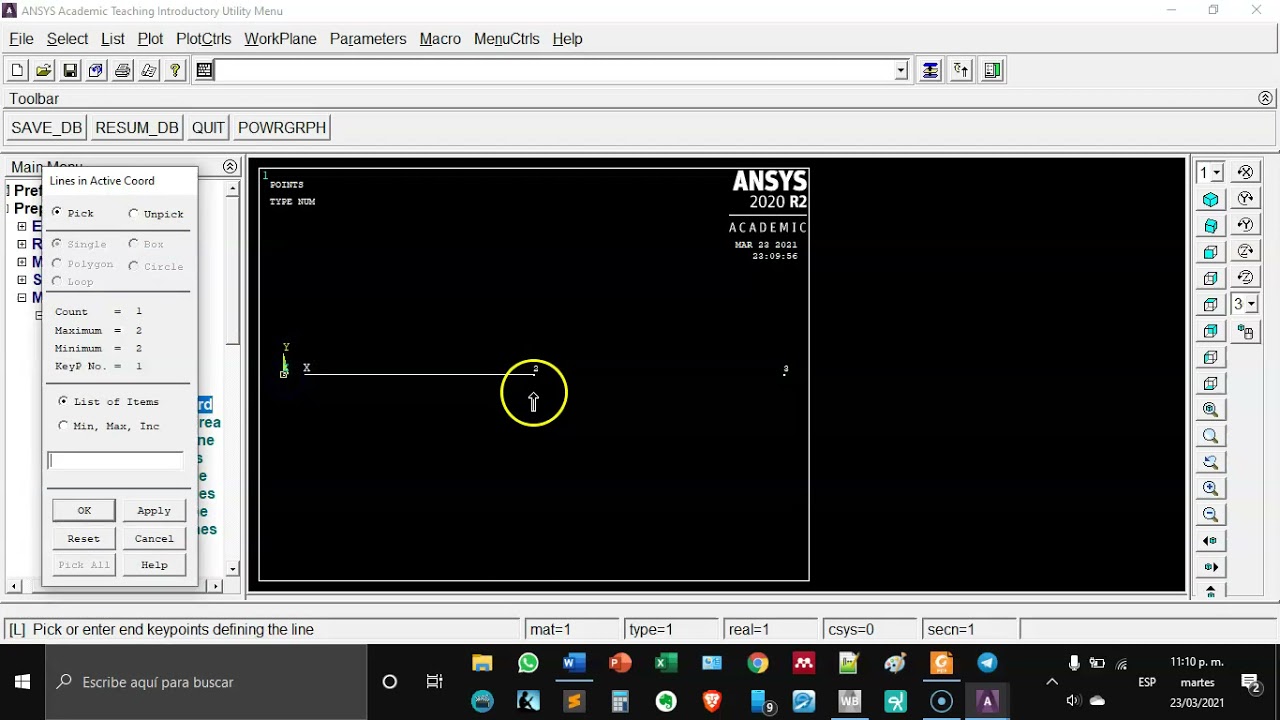Open the MenuCtrls menu
This screenshot has height=720, width=1280.
click(x=506, y=39)
